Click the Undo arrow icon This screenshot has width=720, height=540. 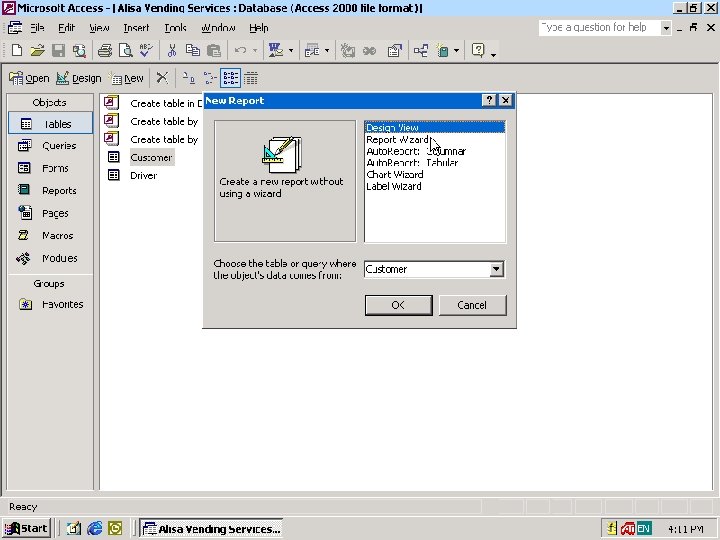(240, 50)
